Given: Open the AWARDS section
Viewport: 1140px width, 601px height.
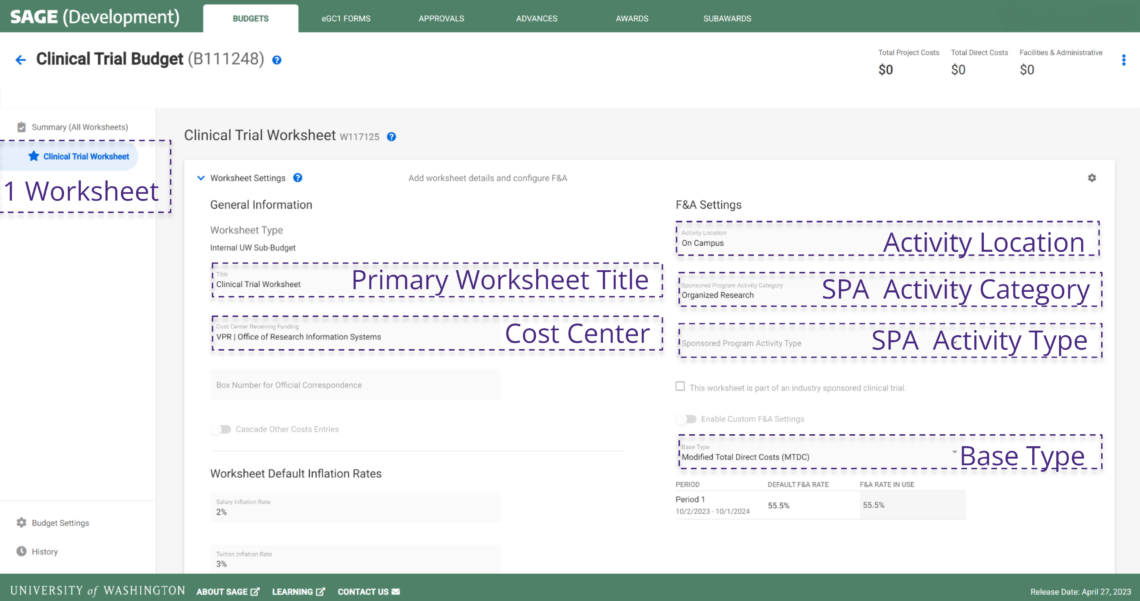Looking at the screenshot, I should click(x=632, y=17).
